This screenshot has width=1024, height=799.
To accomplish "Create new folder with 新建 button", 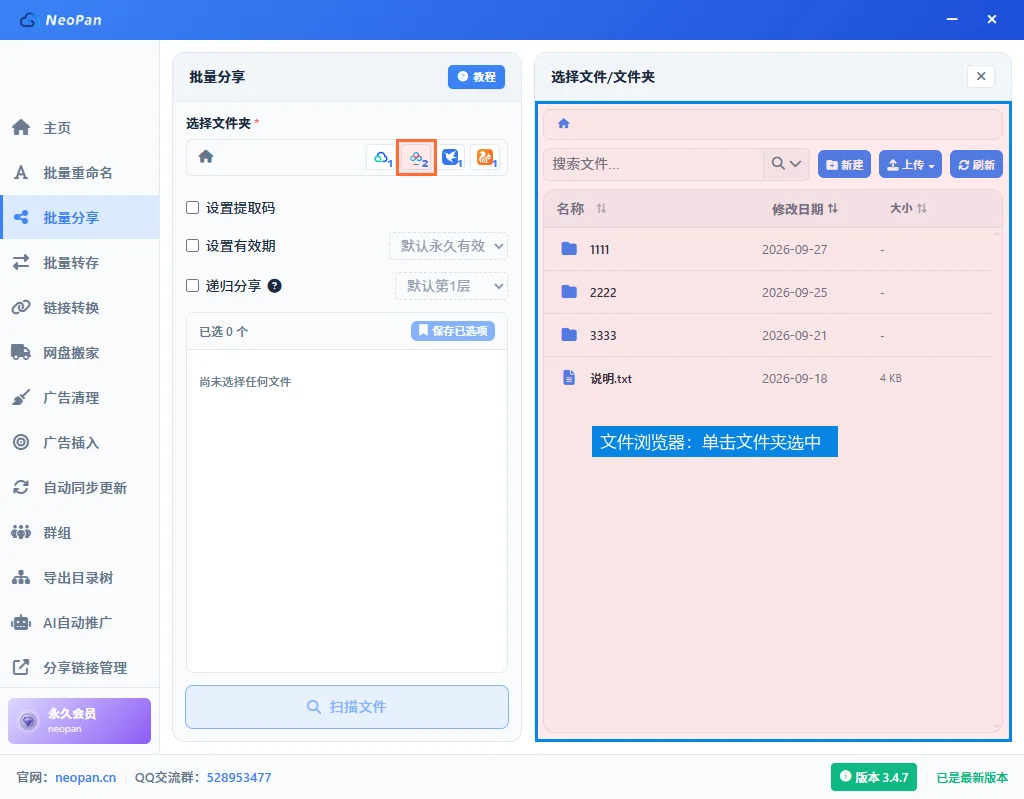I will pos(844,165).
